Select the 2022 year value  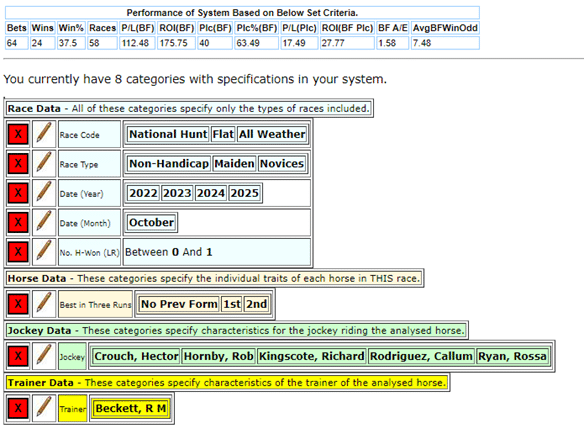click(143, 193)
